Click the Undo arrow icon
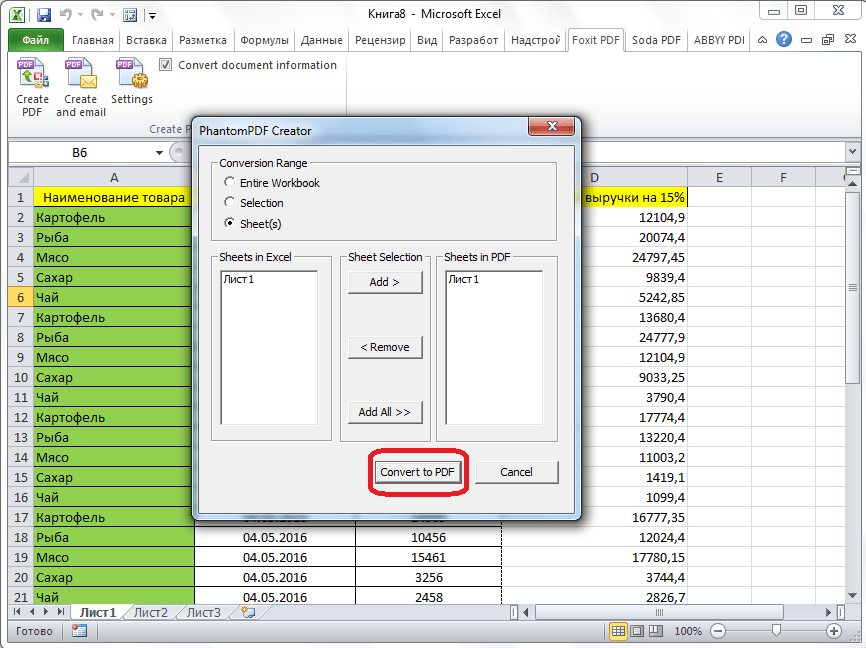 (x=68, y=15)
